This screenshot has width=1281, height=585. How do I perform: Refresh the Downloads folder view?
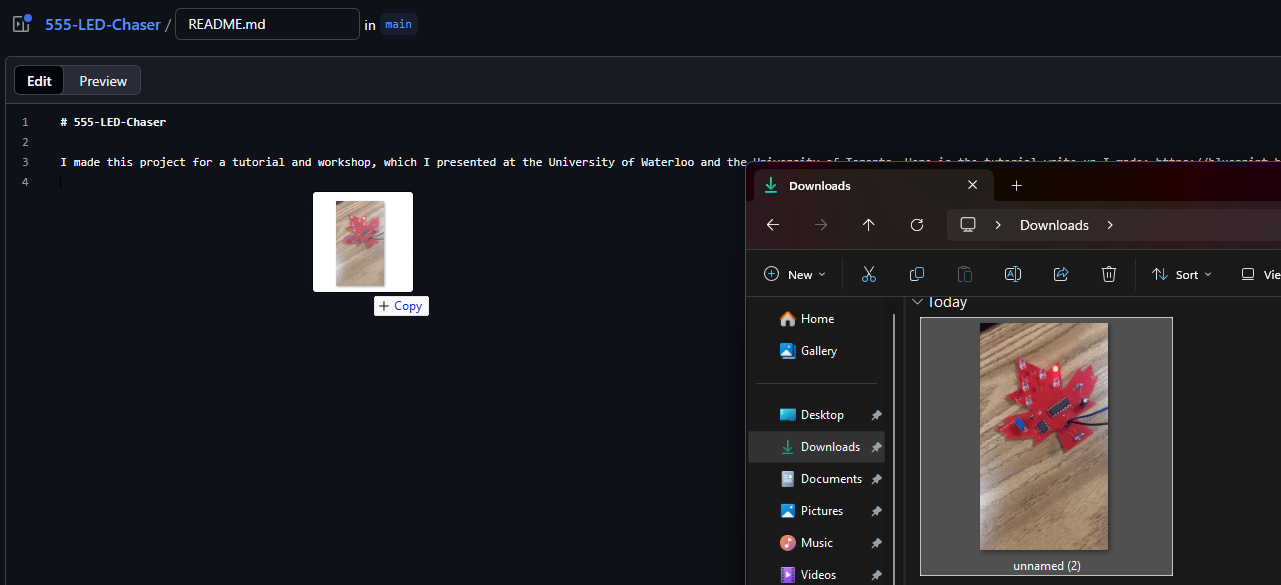point(916,225)
